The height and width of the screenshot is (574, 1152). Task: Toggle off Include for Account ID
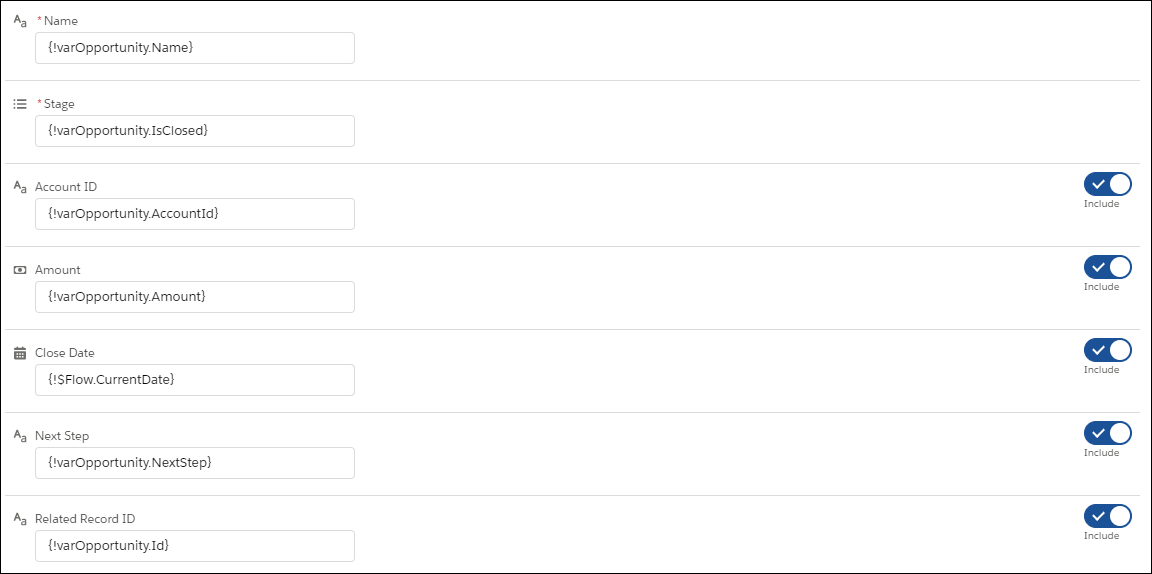[1107, 184]
